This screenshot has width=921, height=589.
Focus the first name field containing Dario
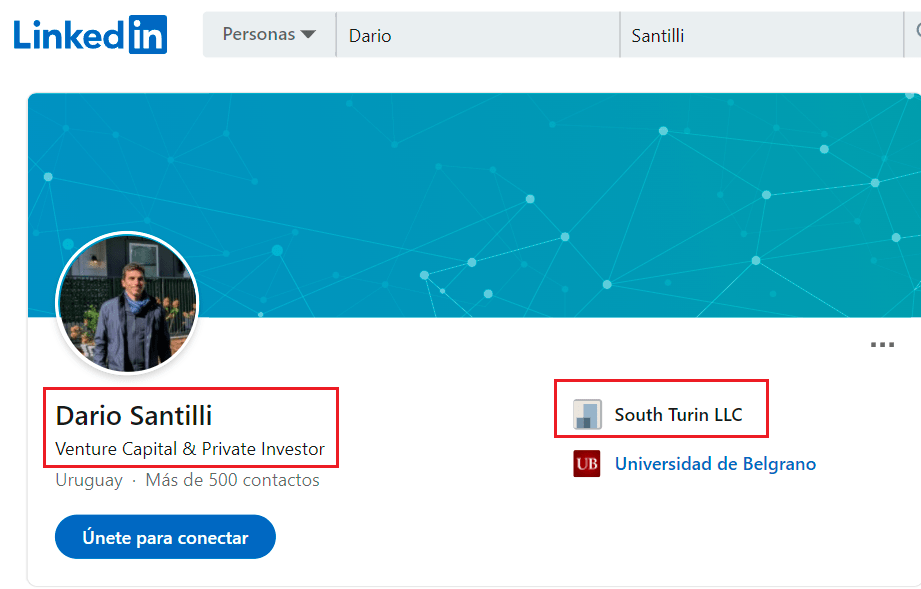[477, 35]
